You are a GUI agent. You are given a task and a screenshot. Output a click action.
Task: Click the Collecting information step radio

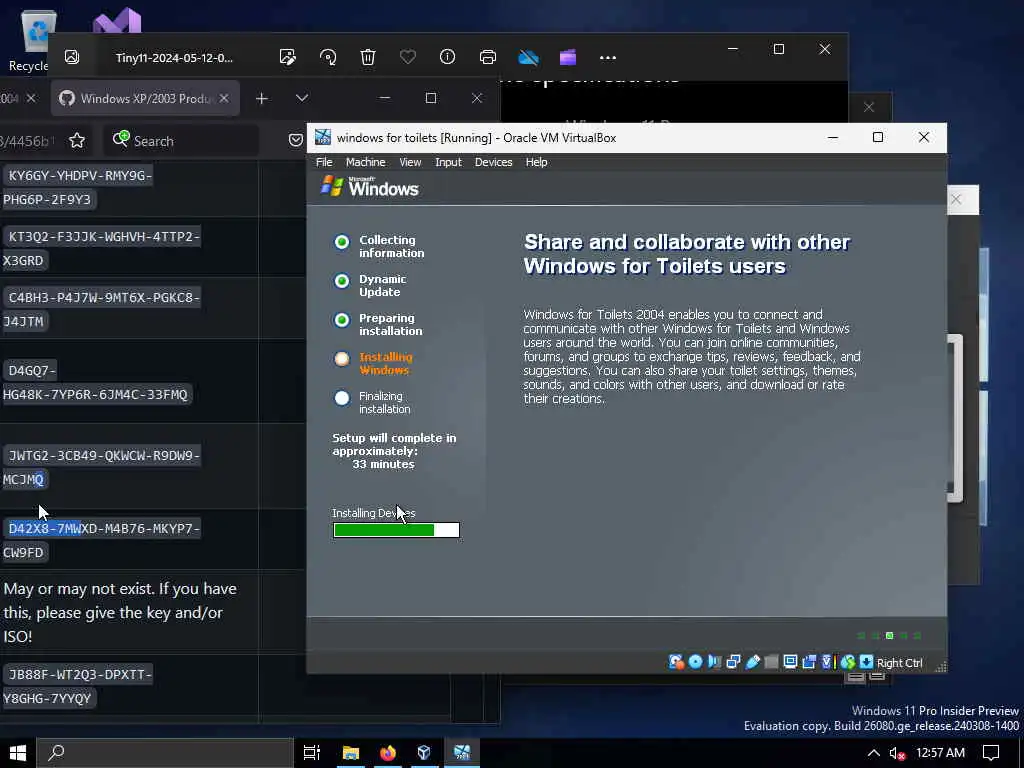[342, 242]
